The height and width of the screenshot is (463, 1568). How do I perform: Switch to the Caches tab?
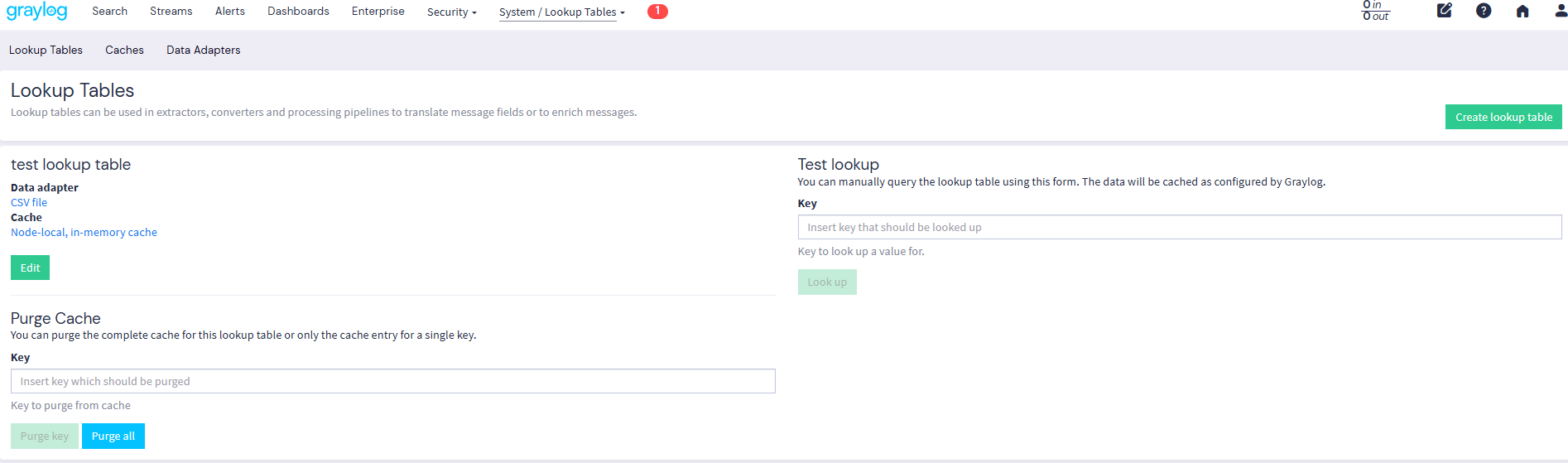click(124, 51)
